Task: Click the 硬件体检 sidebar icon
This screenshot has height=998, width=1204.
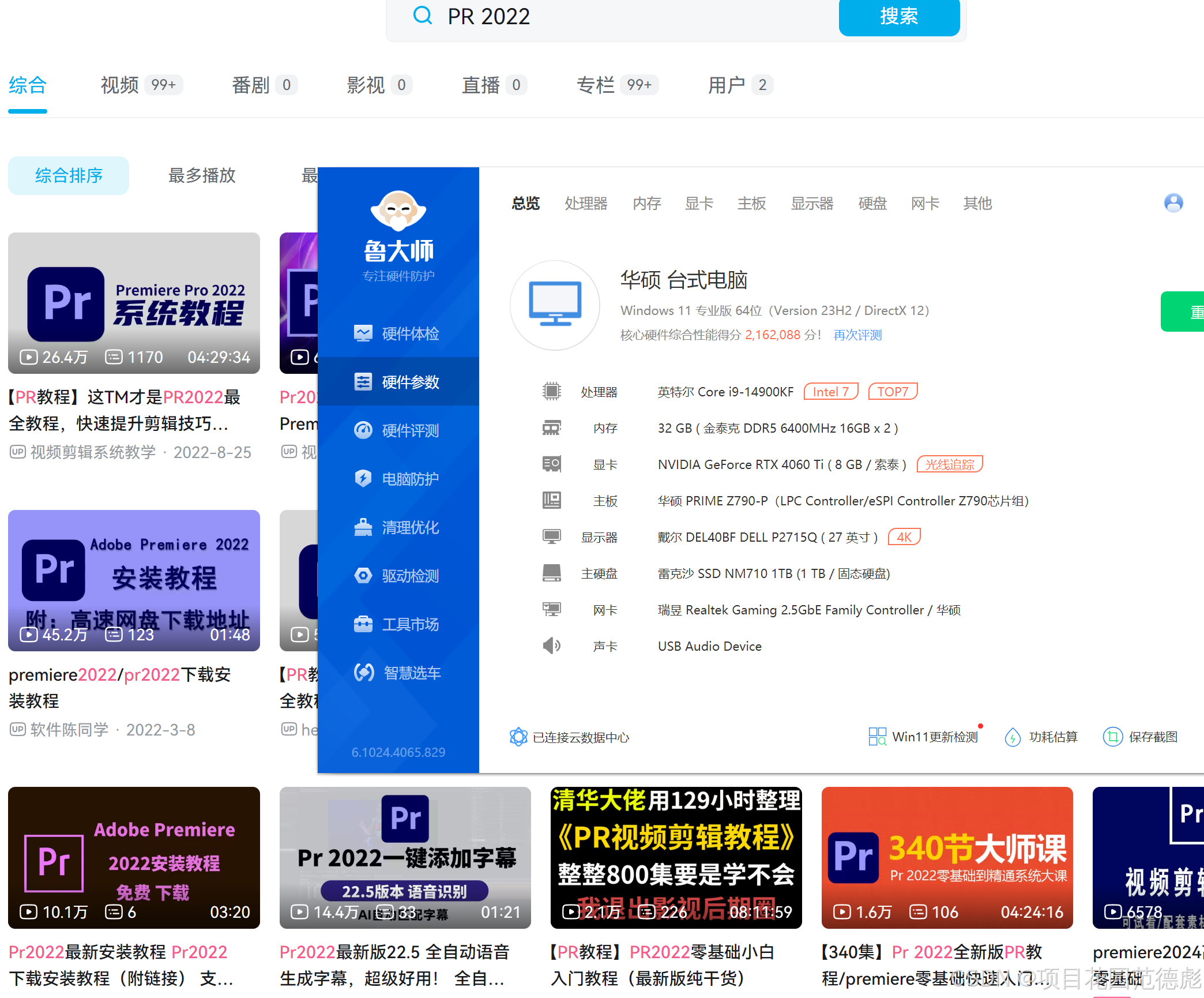Action: pos(363,333)
